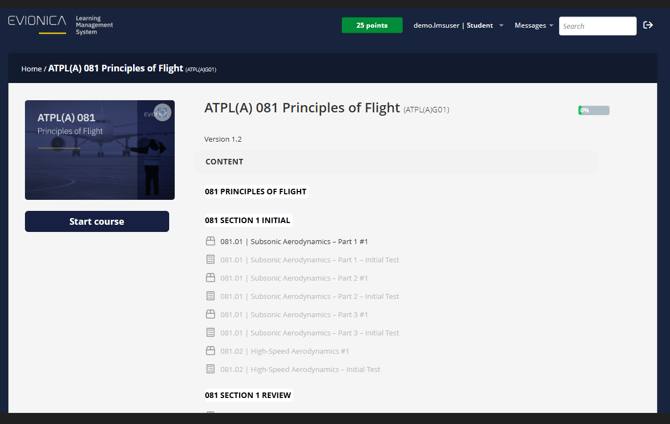670x424 pixels.
Task: Click lesson icon beside High-Speed Aerodynamics #1
Action: (210, 351)
